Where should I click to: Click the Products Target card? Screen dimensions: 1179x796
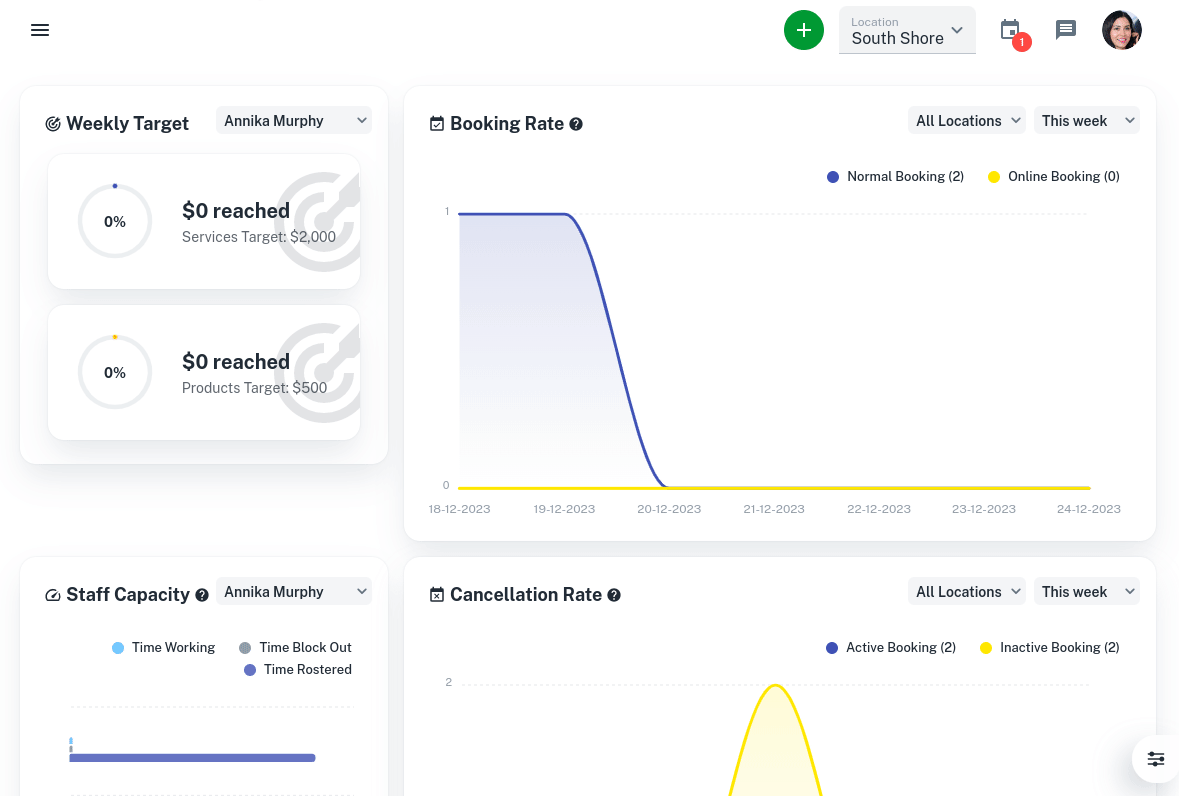tap(204, 373)
